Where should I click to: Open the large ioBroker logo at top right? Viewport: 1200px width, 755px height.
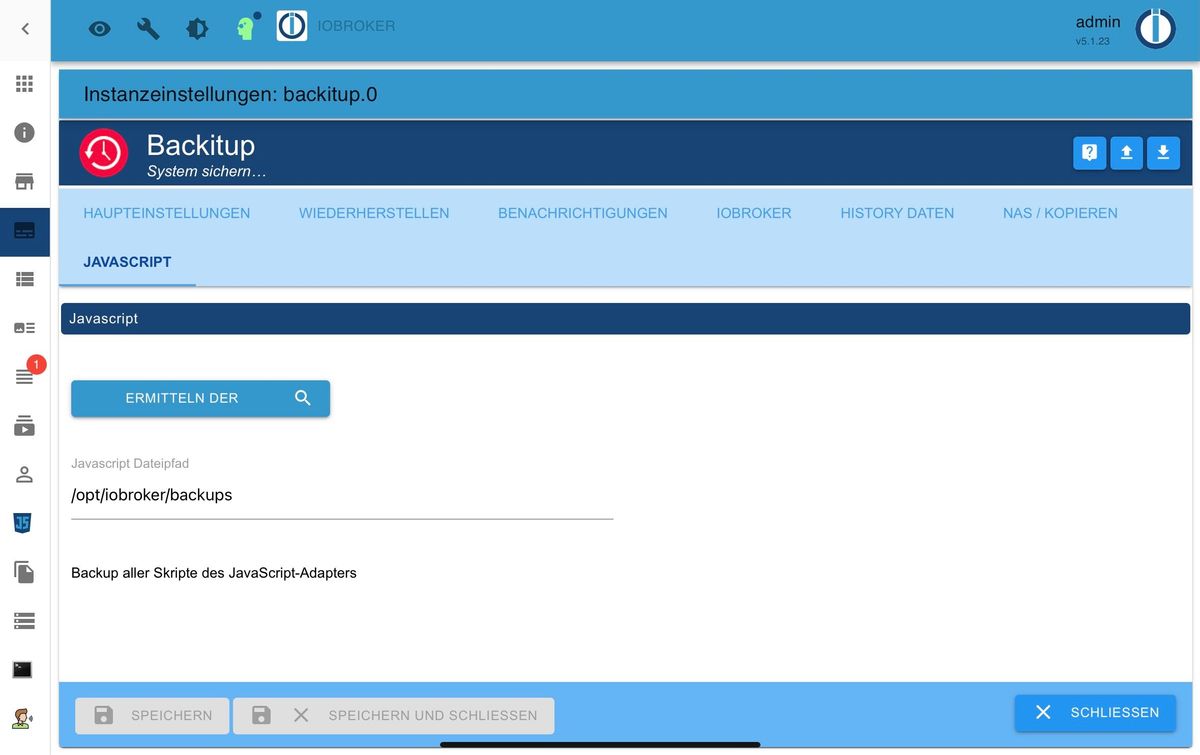coord(1155,29)
